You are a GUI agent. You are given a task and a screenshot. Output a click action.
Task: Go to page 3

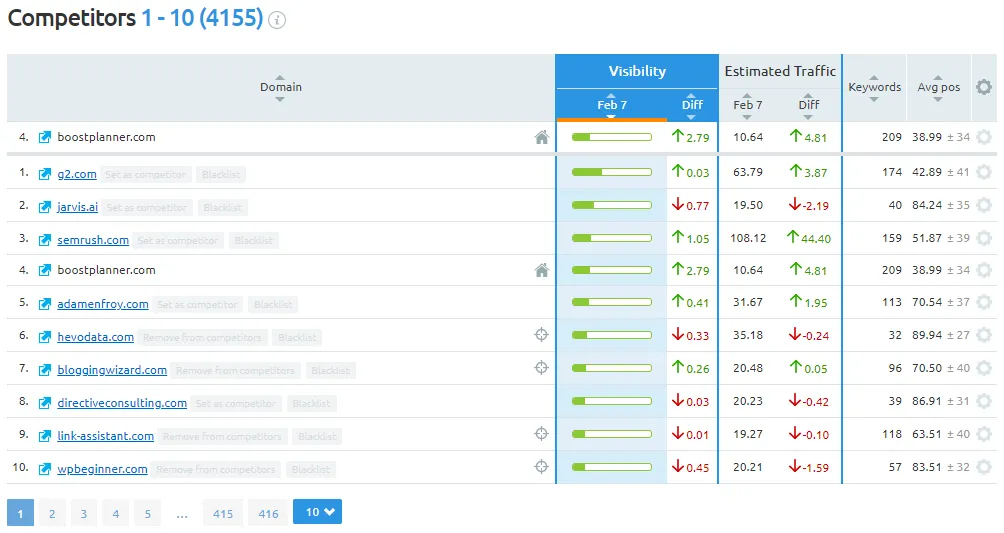84,514
